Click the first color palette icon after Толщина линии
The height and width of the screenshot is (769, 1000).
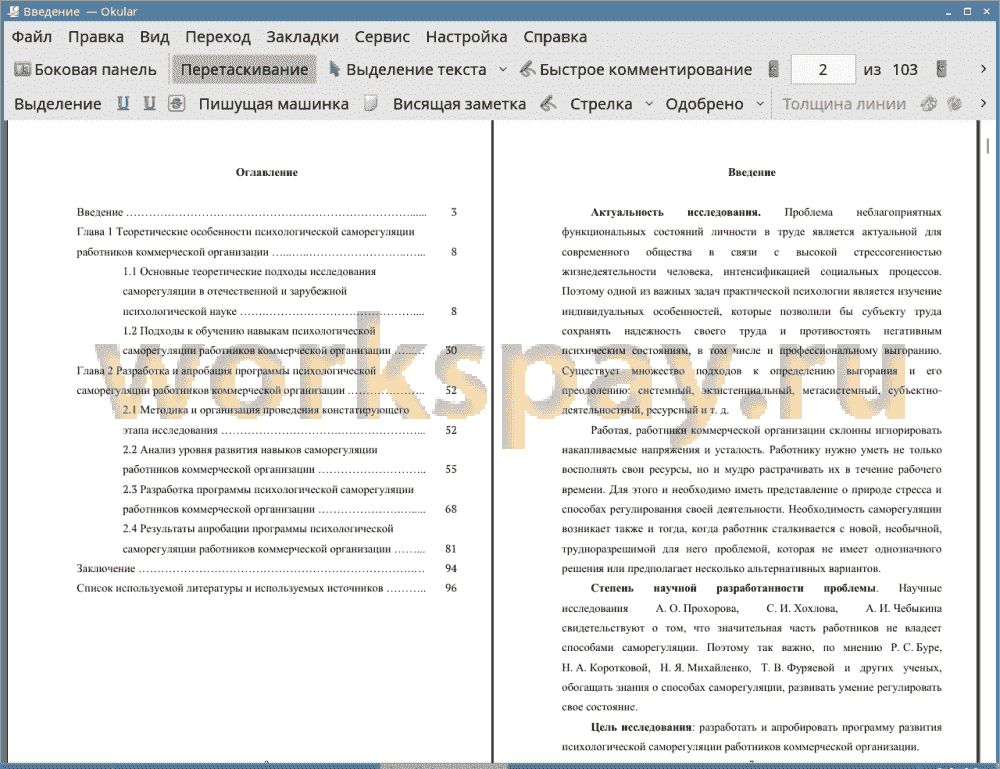929,103
